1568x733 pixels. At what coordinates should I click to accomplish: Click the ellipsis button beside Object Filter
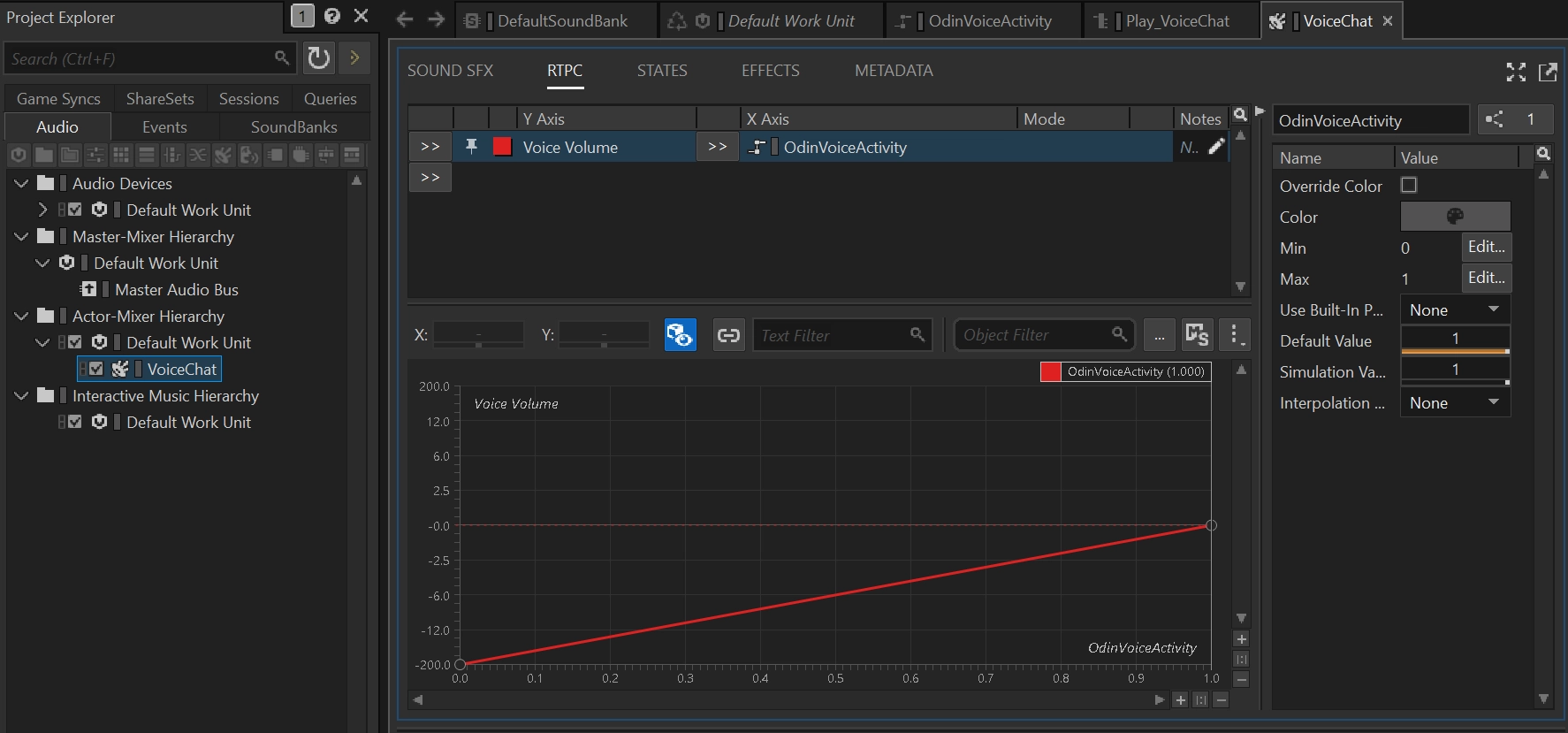1159,335
